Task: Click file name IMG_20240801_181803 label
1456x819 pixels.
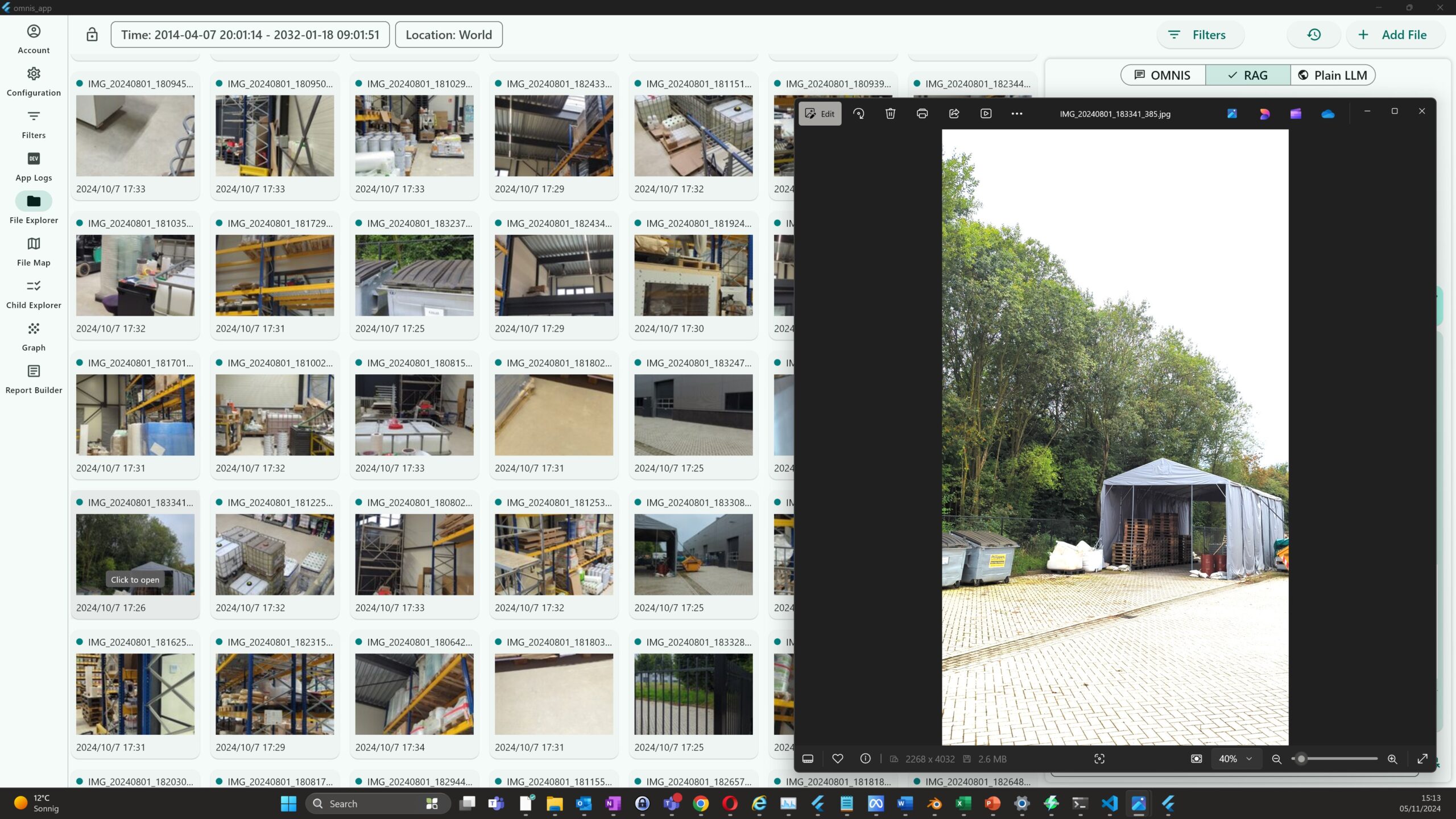Action: [x=559, y=642]
